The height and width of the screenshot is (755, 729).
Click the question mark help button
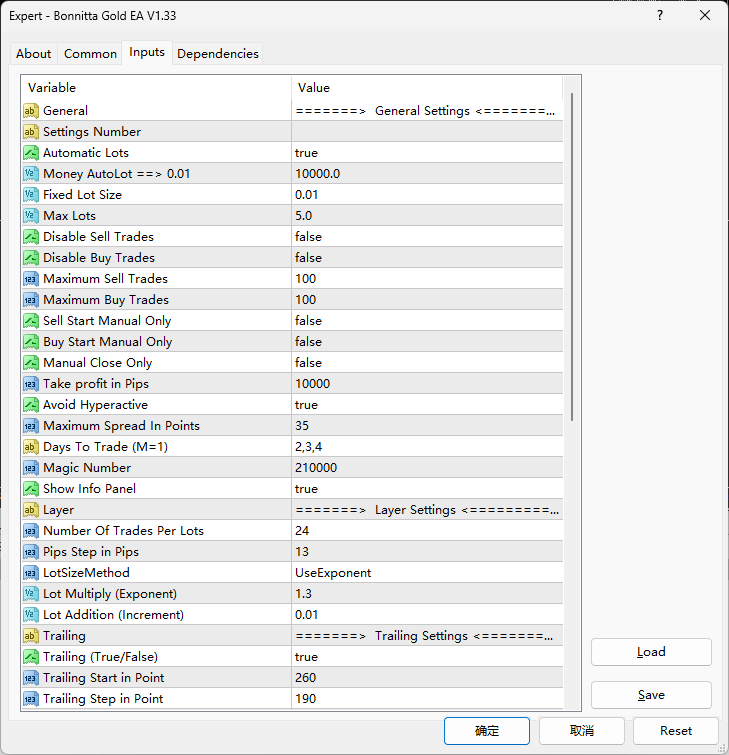(x=660, y=15)
